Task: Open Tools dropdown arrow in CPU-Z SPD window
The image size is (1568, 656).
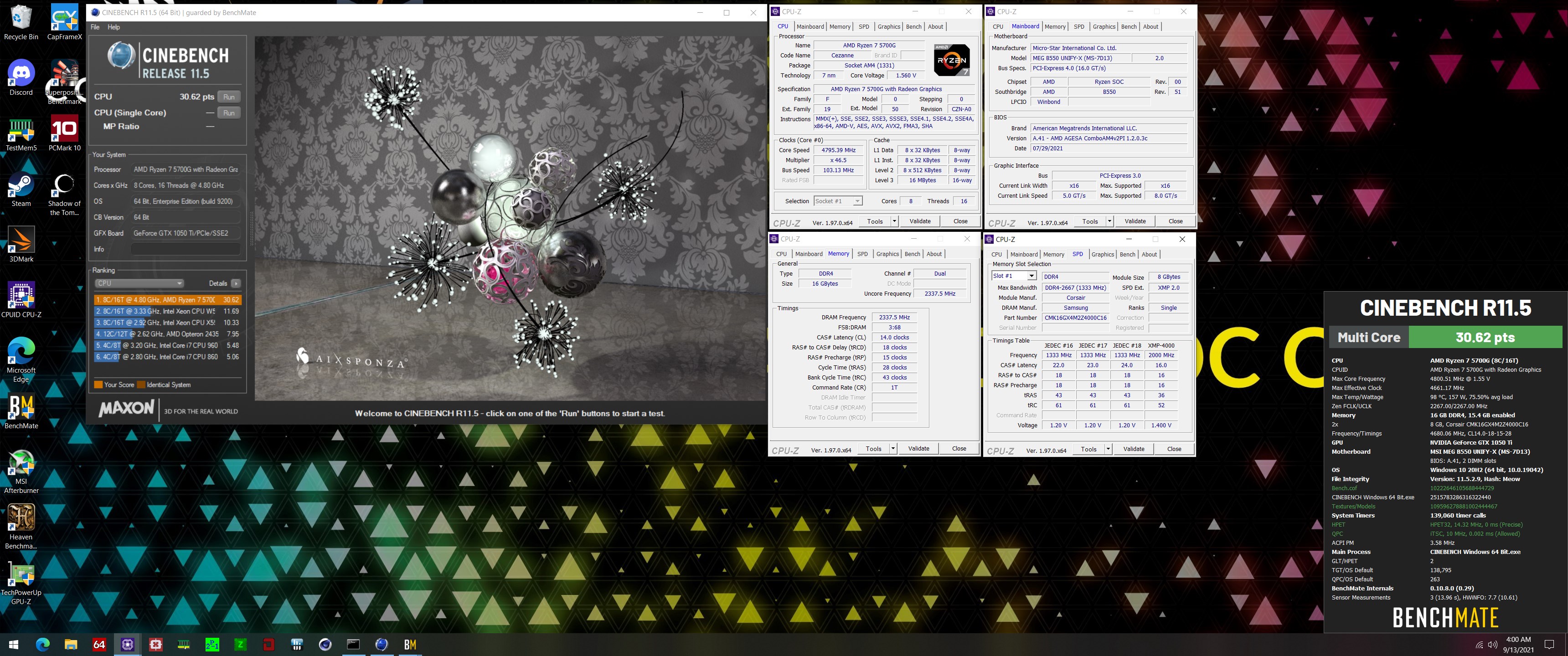Action: click(x=1108, y=449)
